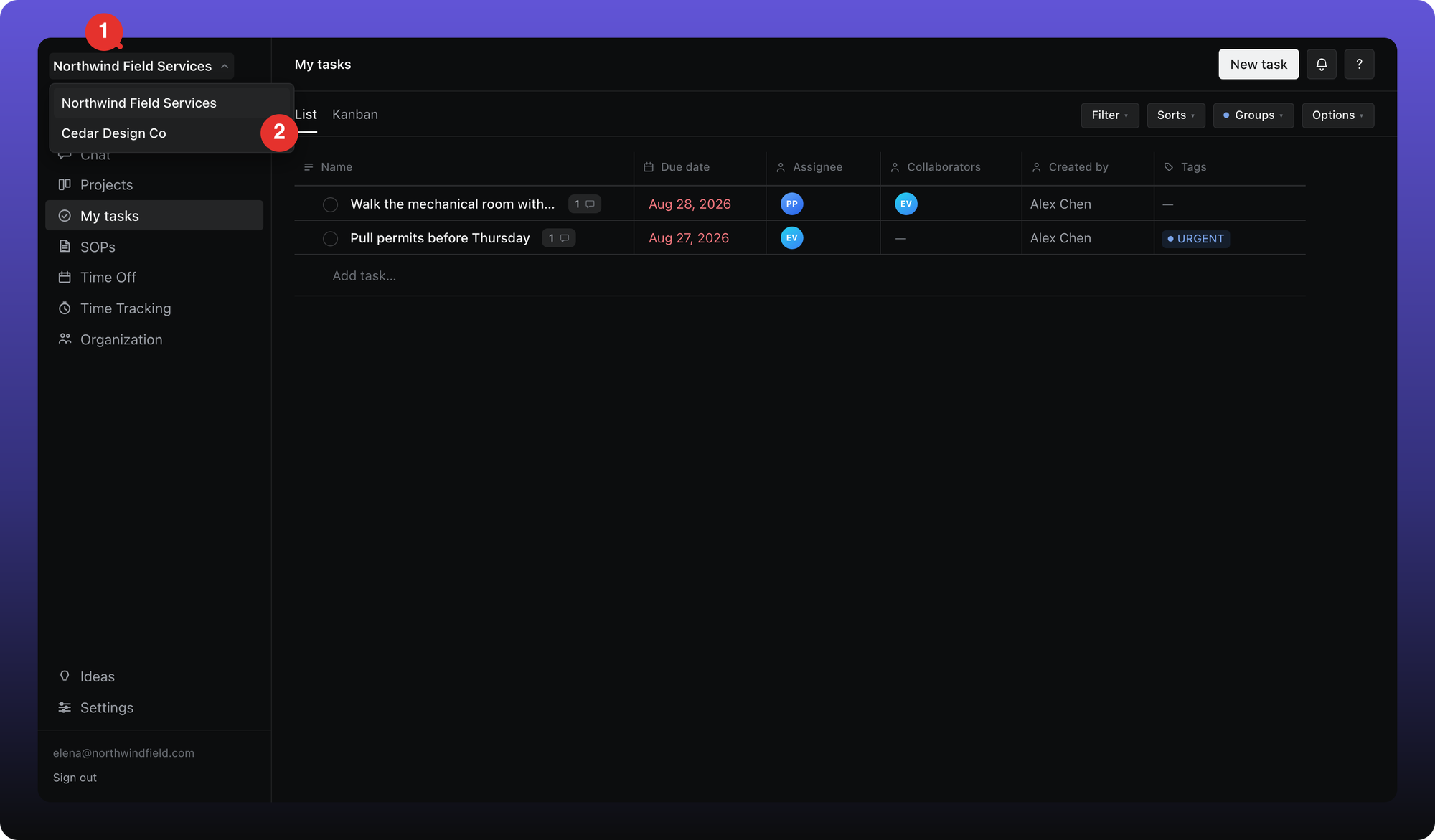Open Walk the mechanical room with... task
This screenshot has width=1435, height=840.
click(453, 204)
